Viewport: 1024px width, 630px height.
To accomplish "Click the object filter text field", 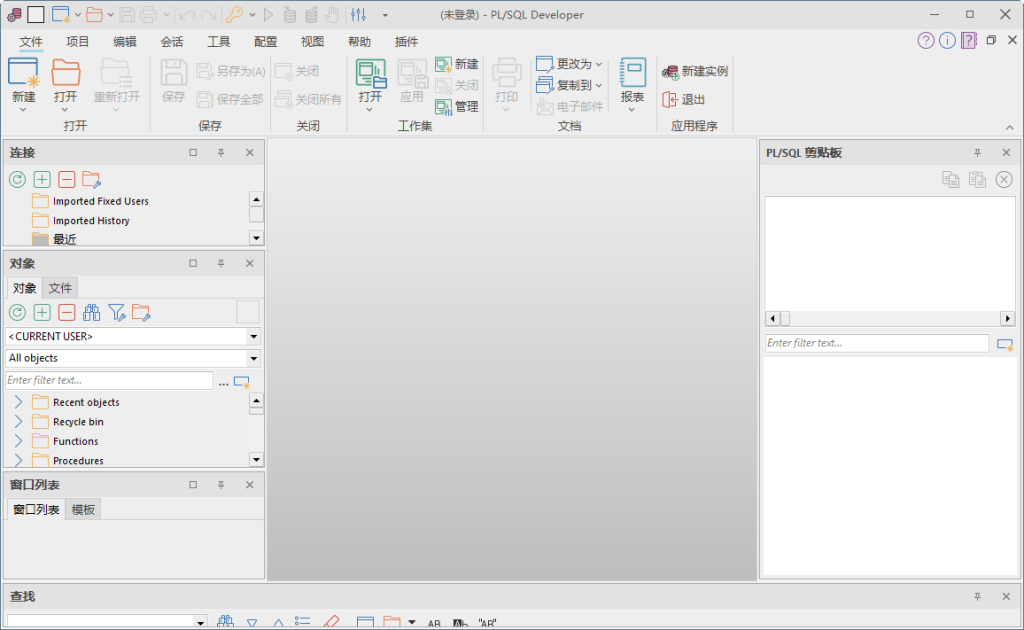I will click(x=109, y=380).
